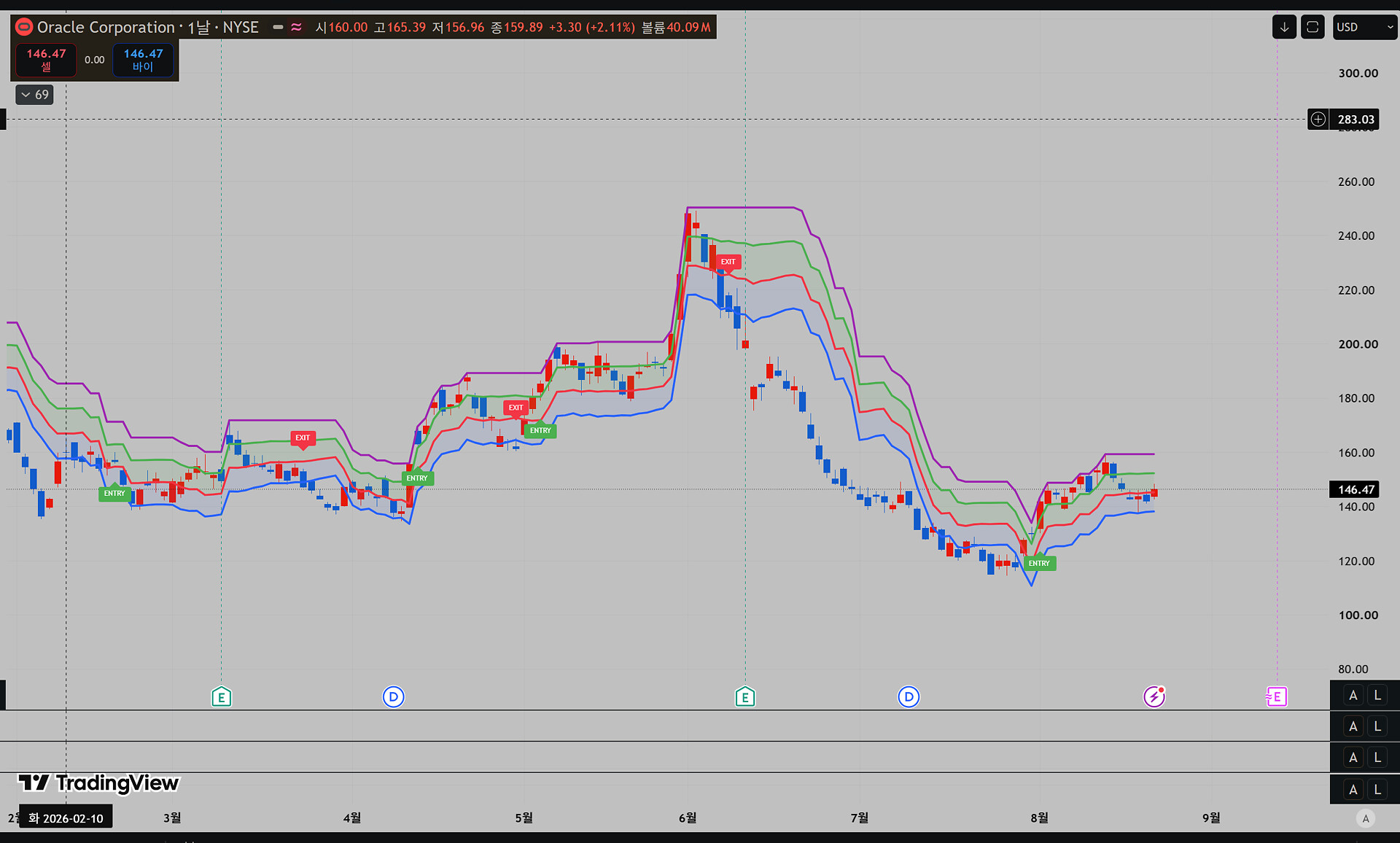Click the 8월 label on the time axis
The width and height of the screenshot is (1400, 843).
coord(1039,818)
